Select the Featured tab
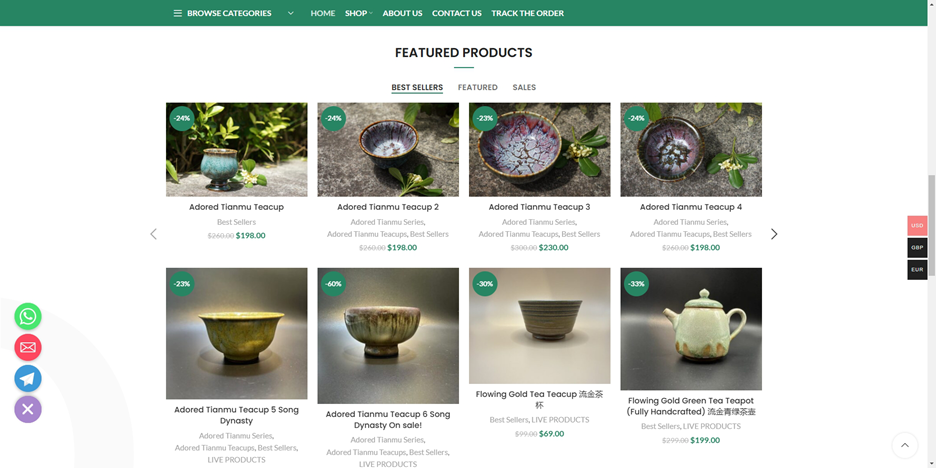The width and height of the screenshot is (936, 468). tap(477, 87)
